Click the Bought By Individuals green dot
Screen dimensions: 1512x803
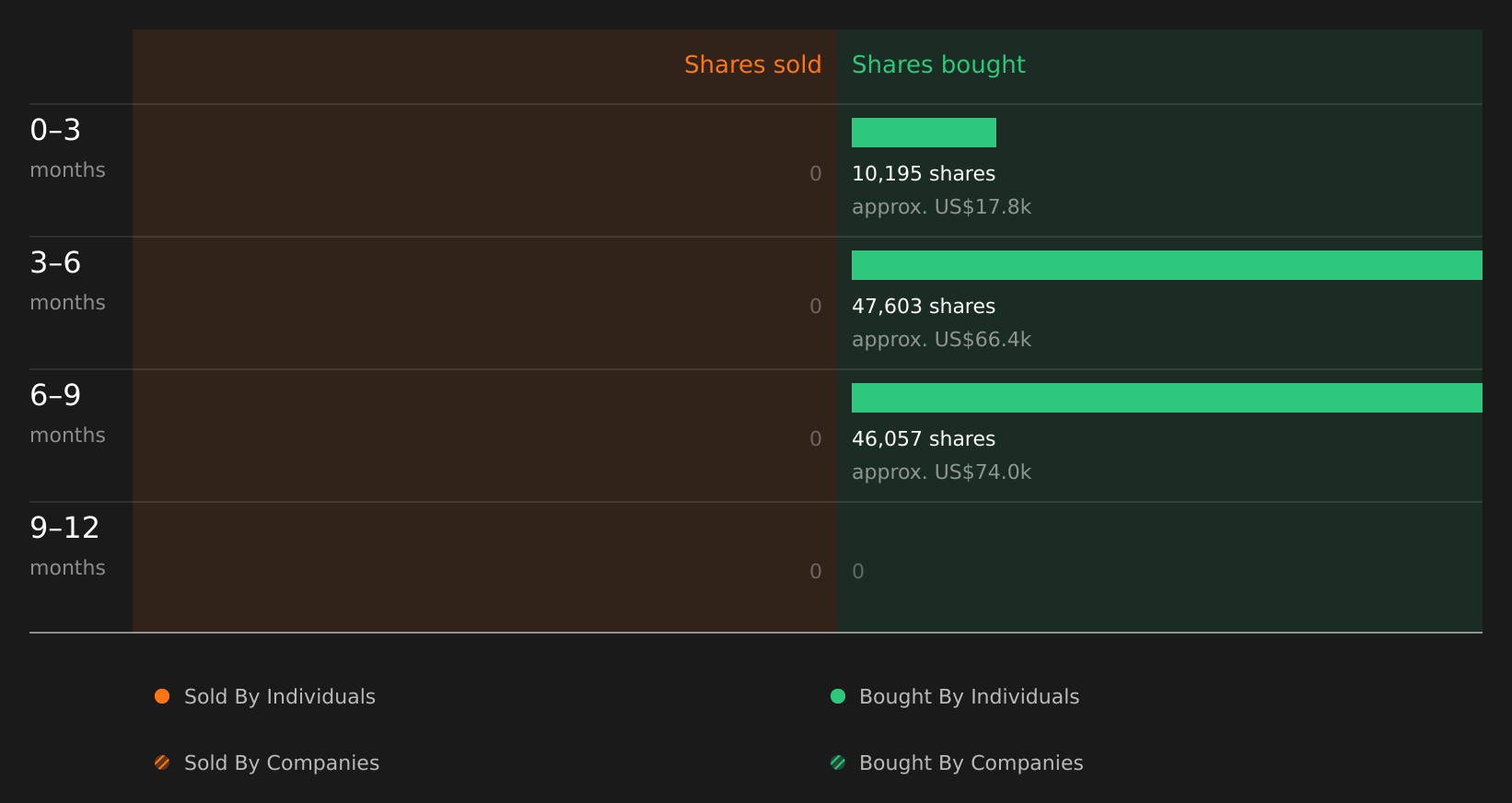click(838, 696)
